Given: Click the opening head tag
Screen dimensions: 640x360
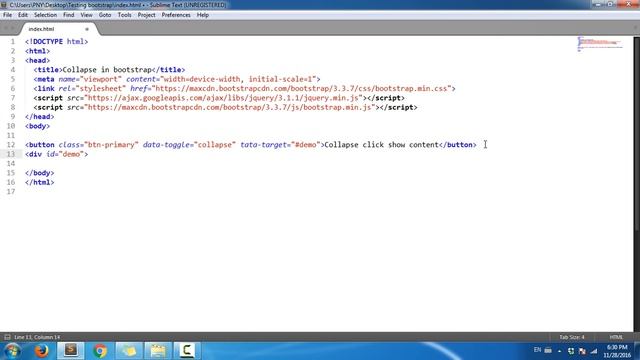Looking at the screenshot, I should point(38,60).
